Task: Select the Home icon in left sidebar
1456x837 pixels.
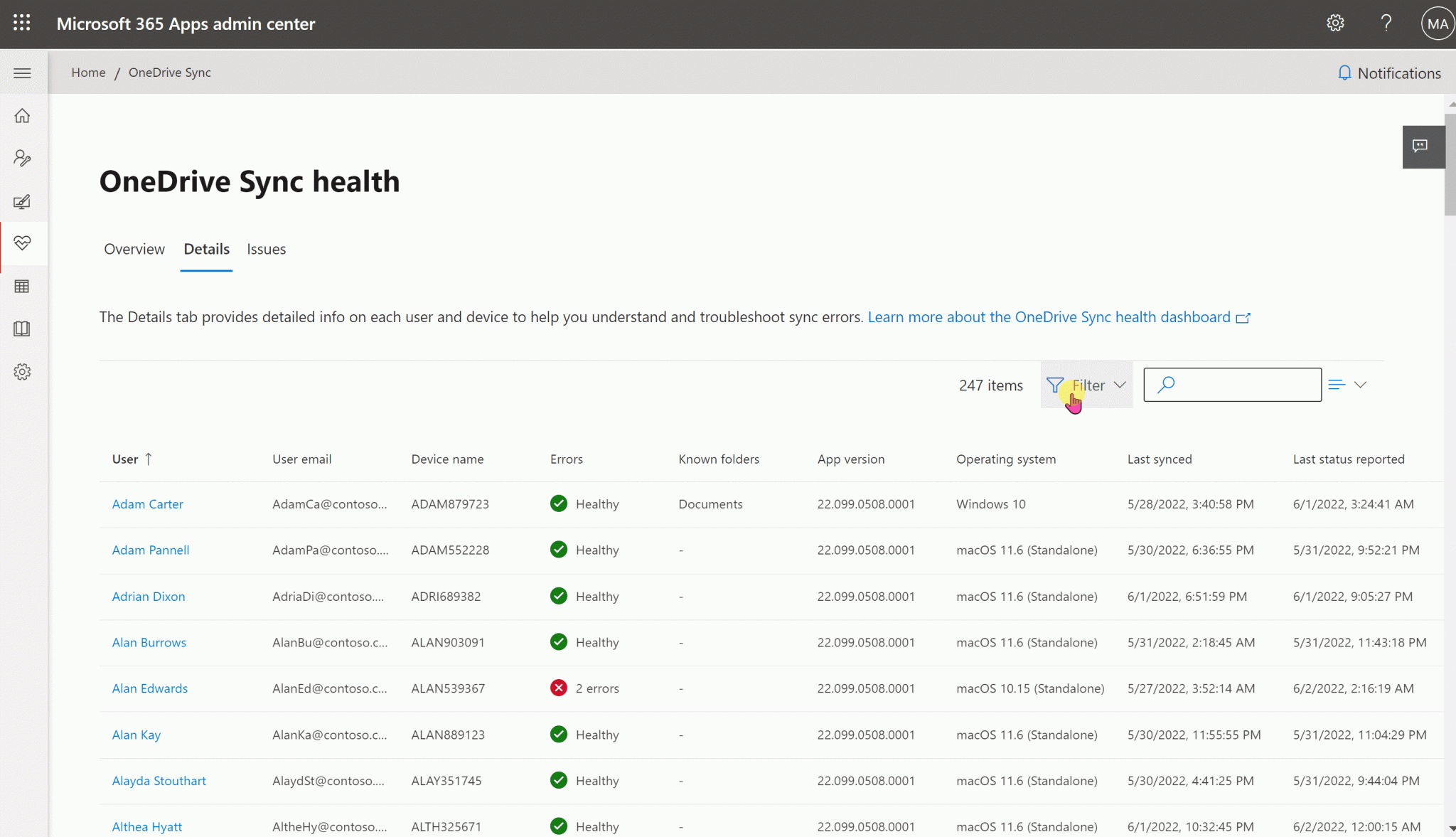Action: (22, 115)
